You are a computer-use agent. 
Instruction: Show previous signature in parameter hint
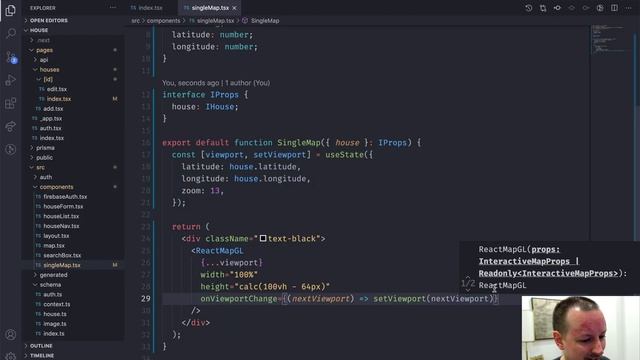pyautogui.click(x=468, y=278)
